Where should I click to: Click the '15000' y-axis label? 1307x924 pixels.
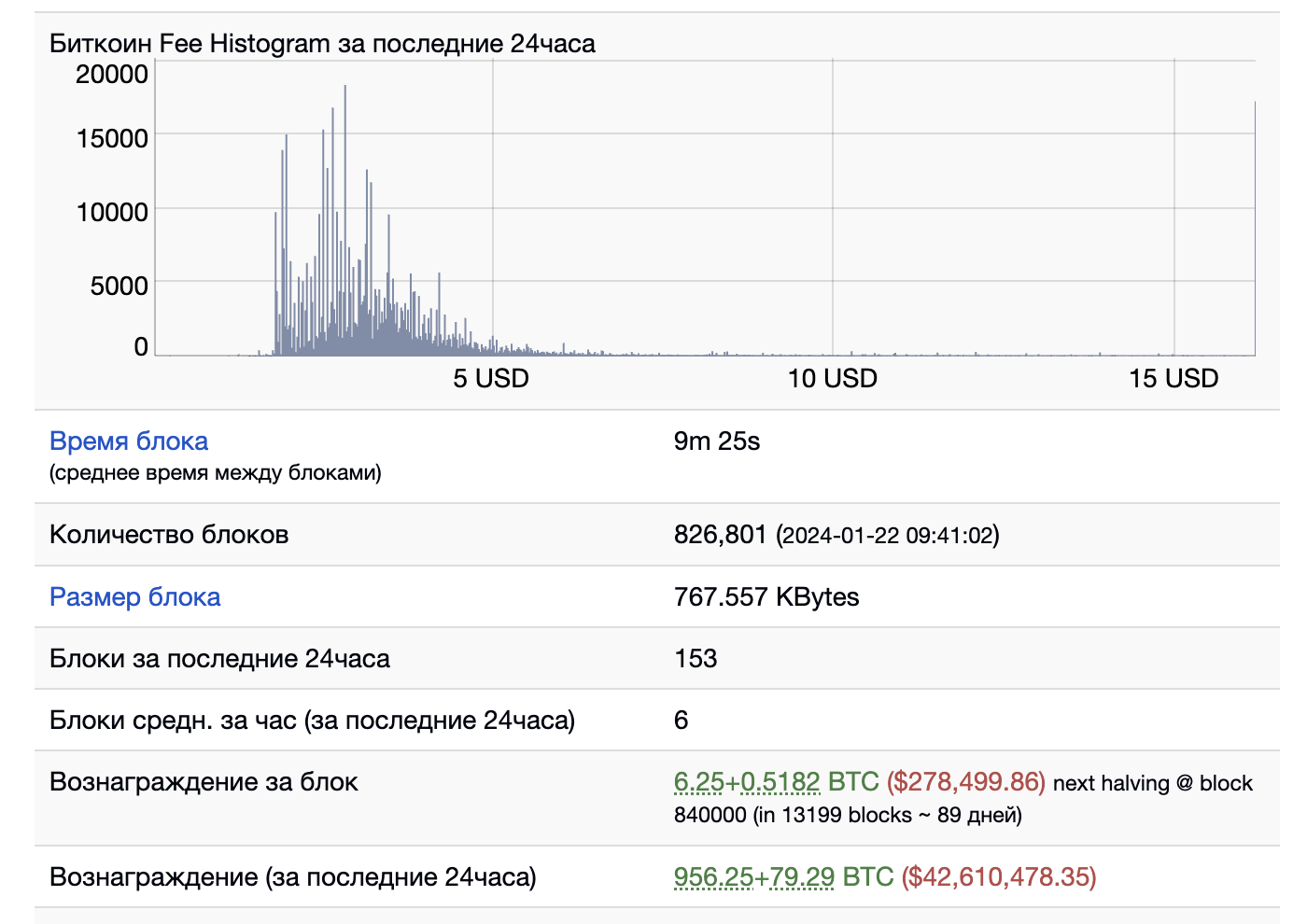point(111,139)
